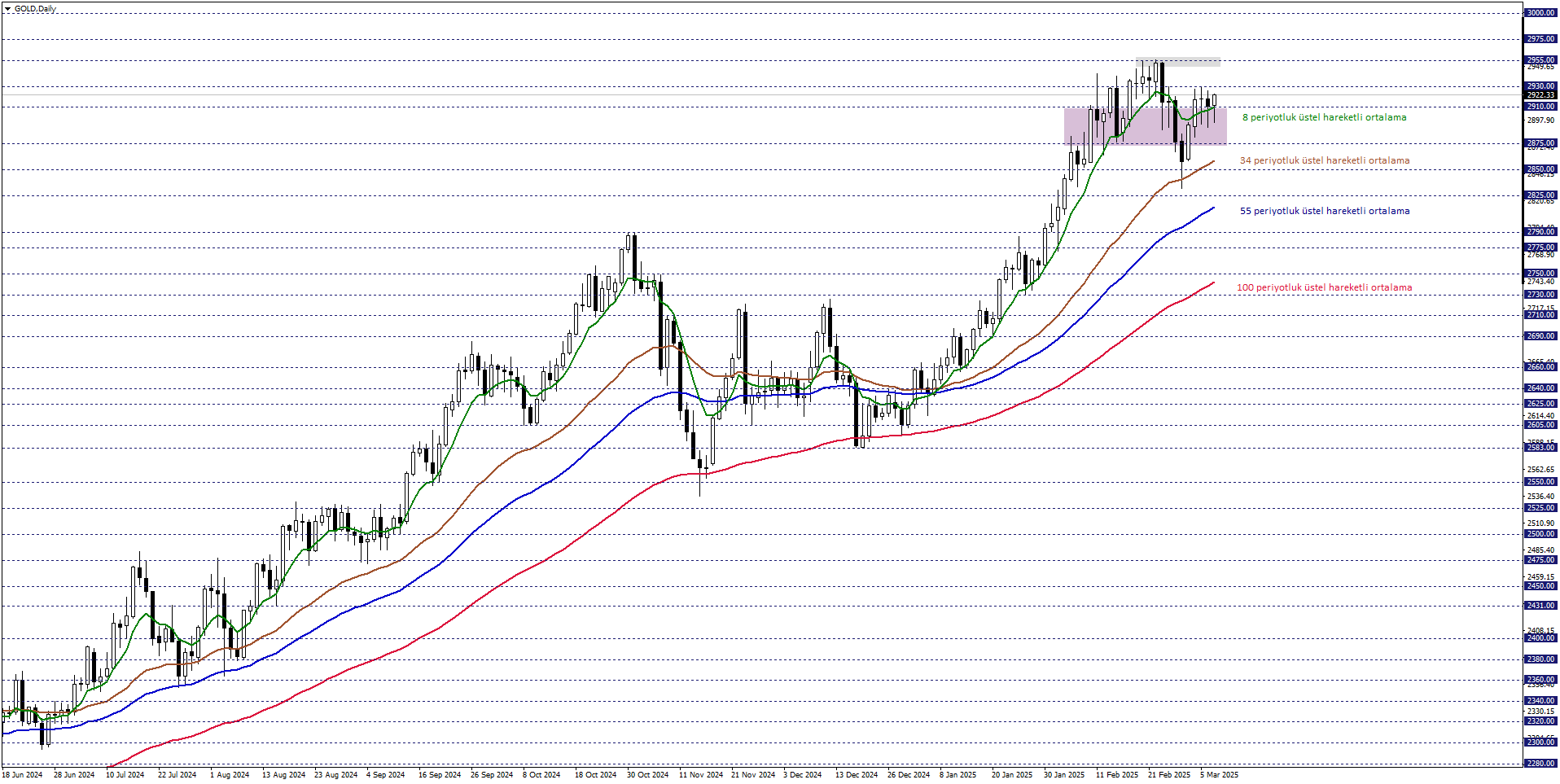Click the 2280.00 price level label
The height and width of the screenshot is (784, 1560).
tap(1540, 764)
